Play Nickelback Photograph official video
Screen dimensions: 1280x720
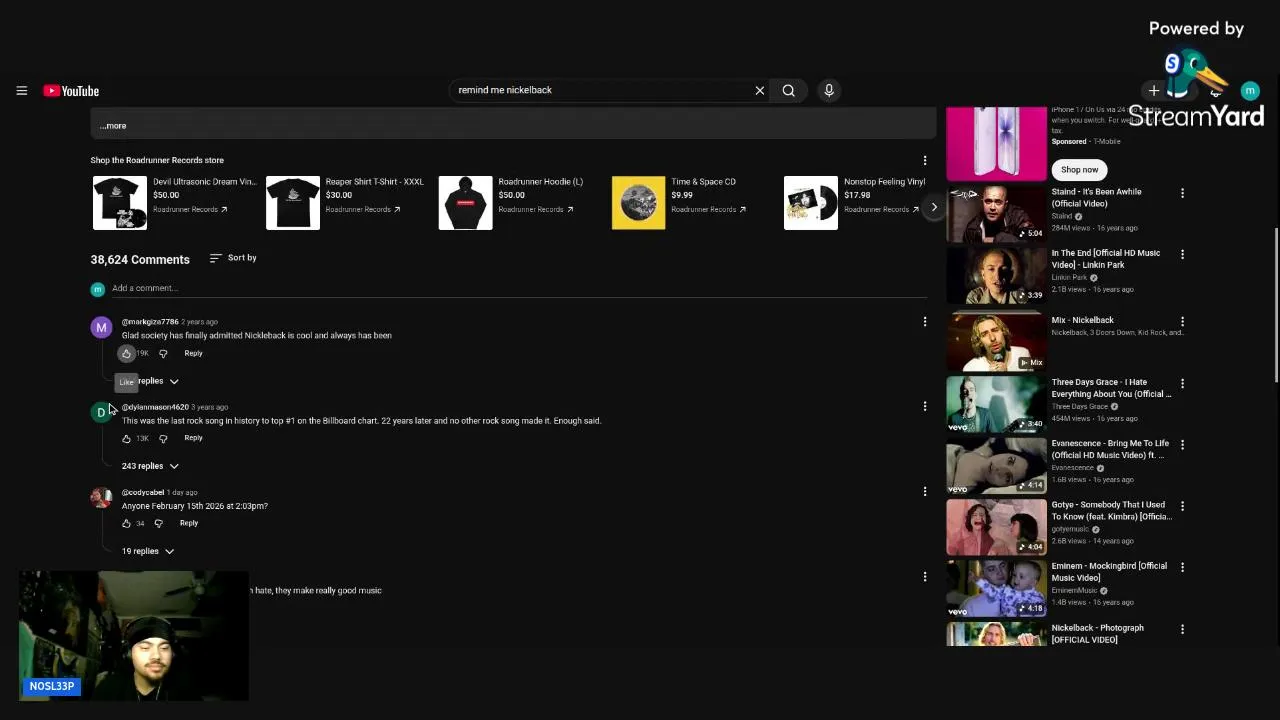click(997, 634)
